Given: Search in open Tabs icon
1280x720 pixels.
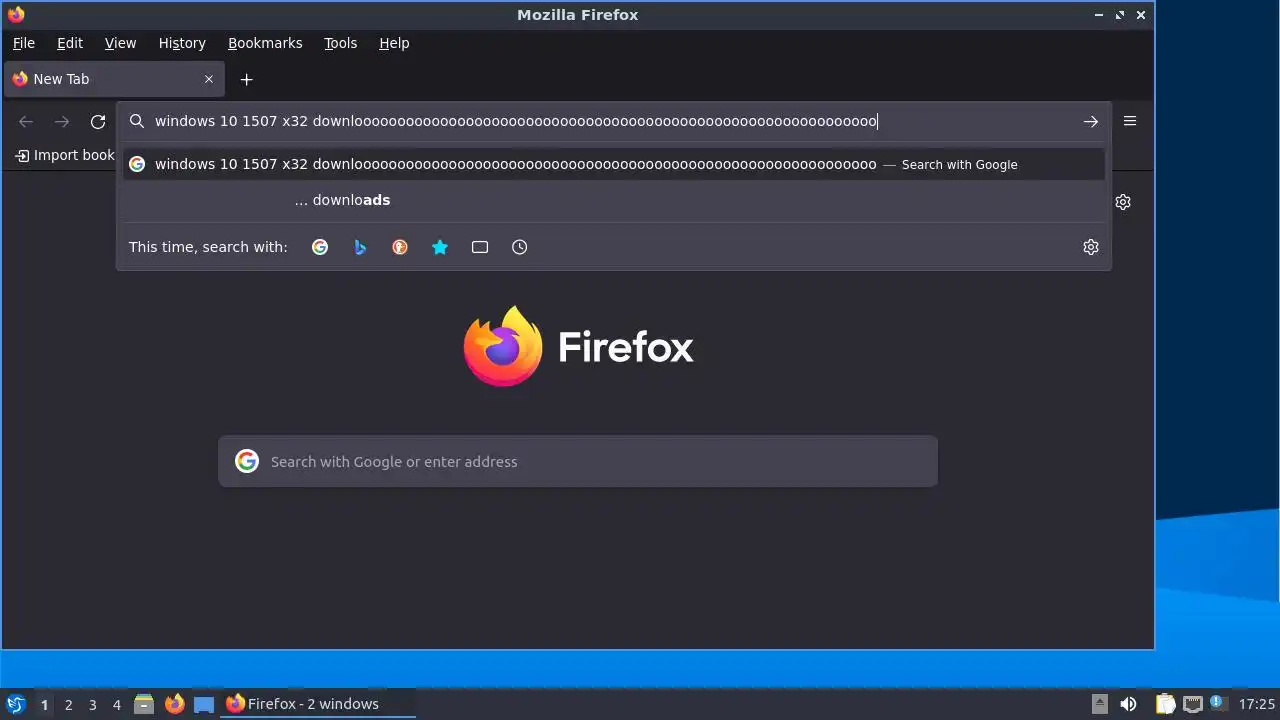Looking at the screenshot, I should point(480,247).
